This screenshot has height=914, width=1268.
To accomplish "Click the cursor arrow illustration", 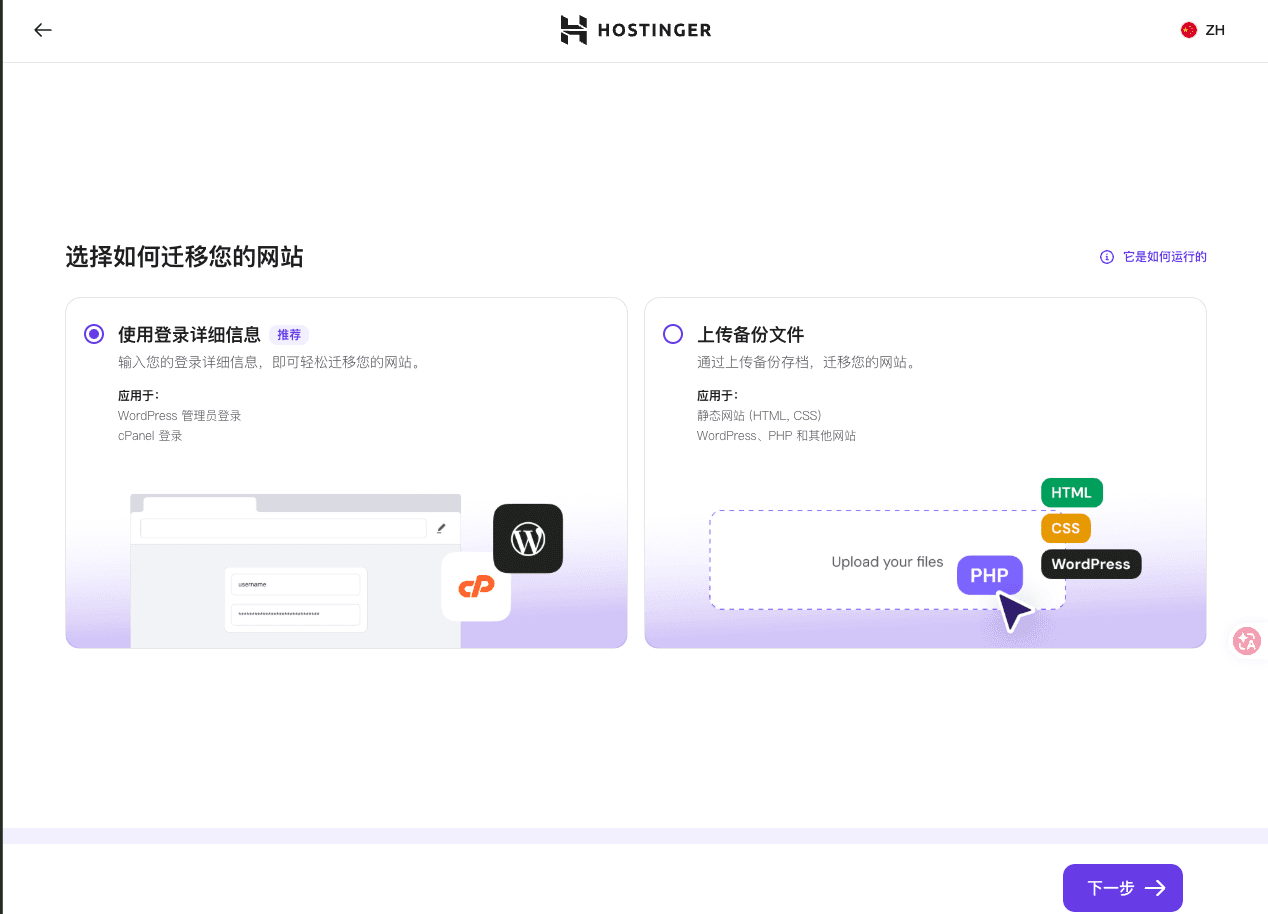I will 1013,611.
